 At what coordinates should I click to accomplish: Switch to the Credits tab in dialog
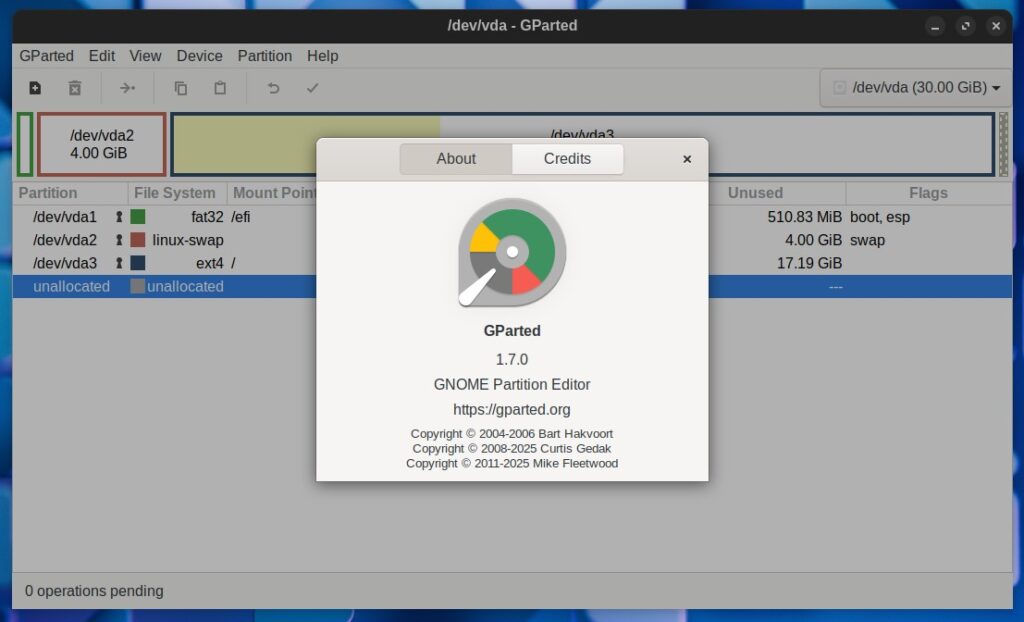[568, 159]
